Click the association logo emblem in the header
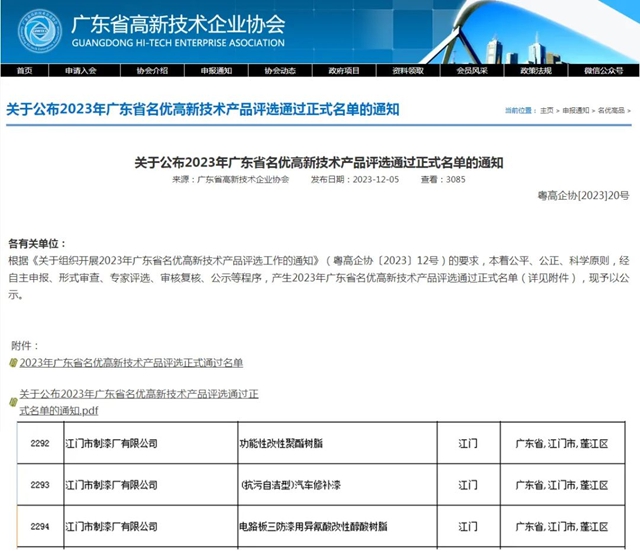 [x=40, y=31]
